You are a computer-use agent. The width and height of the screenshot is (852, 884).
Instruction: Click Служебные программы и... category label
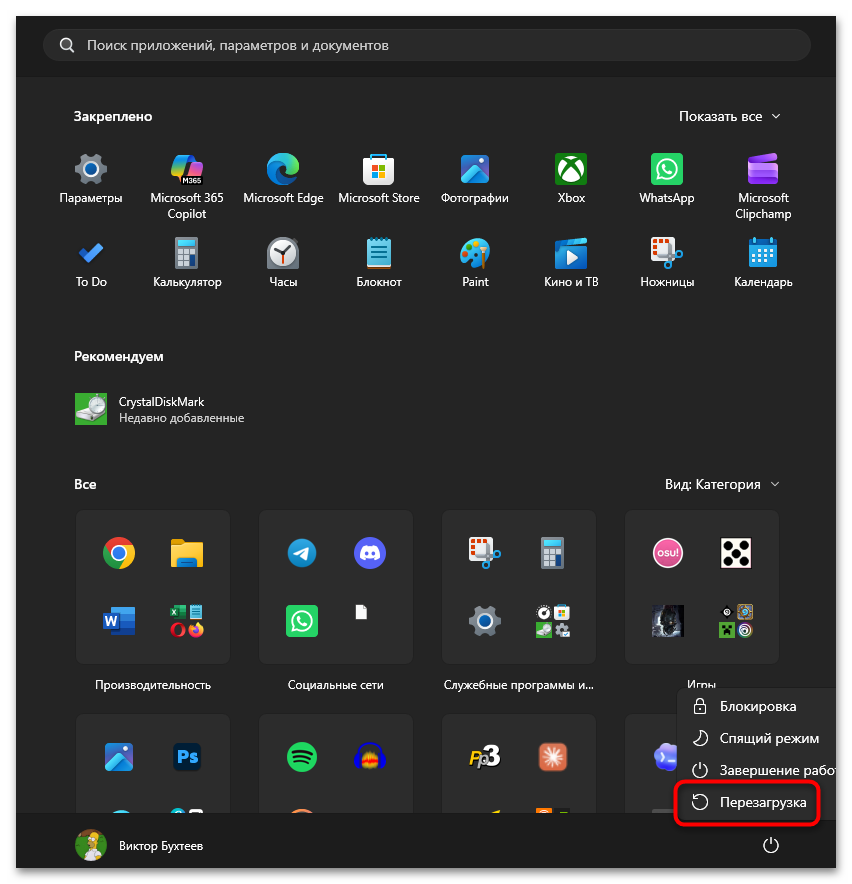(x=518, y=685)
